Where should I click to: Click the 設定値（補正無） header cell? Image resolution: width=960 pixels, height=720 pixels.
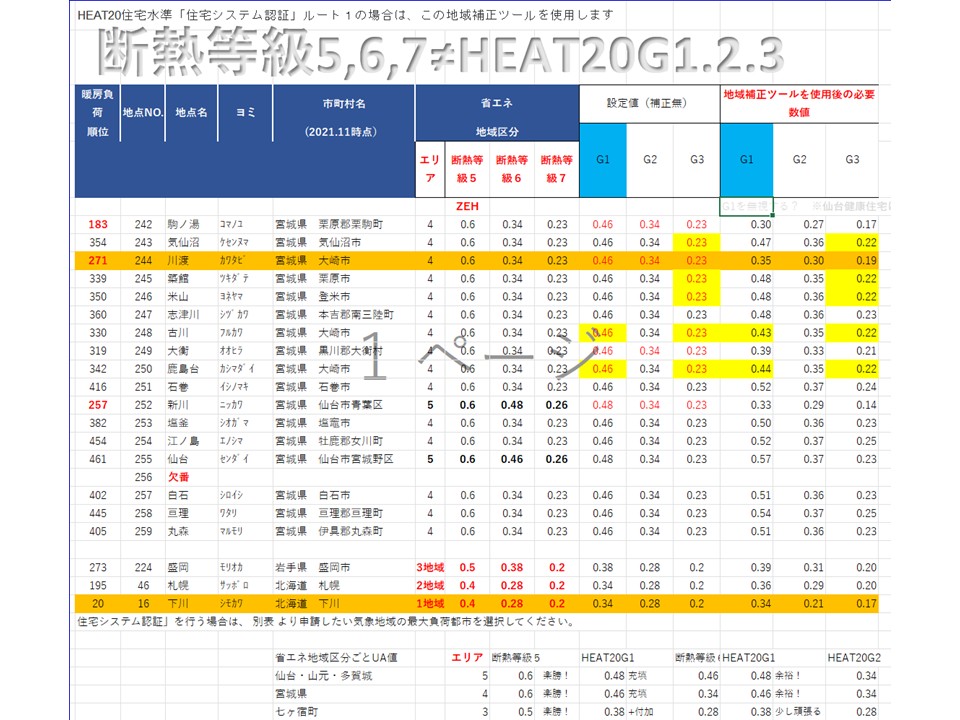[x=648, y=102]
